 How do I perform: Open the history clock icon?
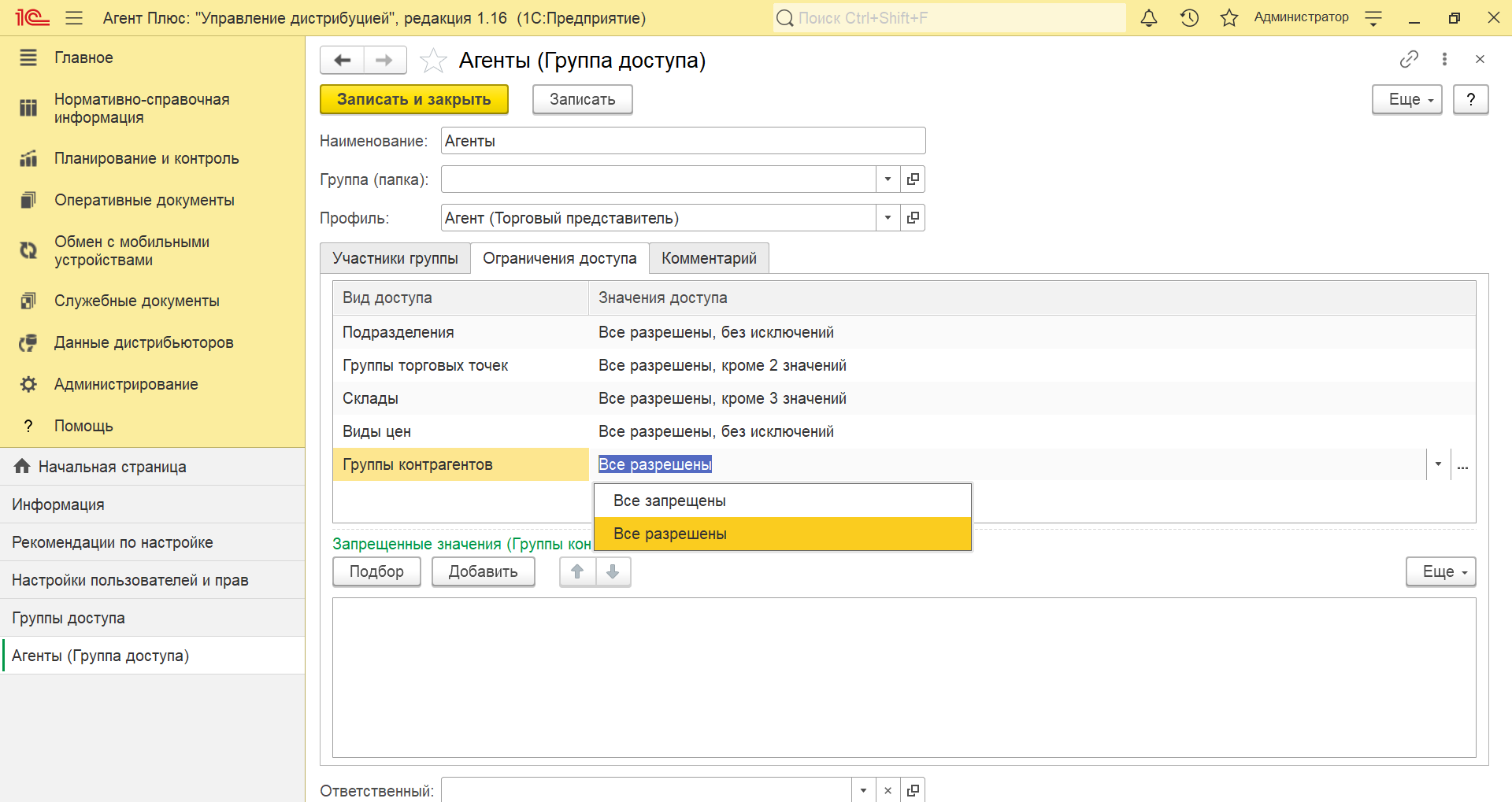(x=1189, y=18)
